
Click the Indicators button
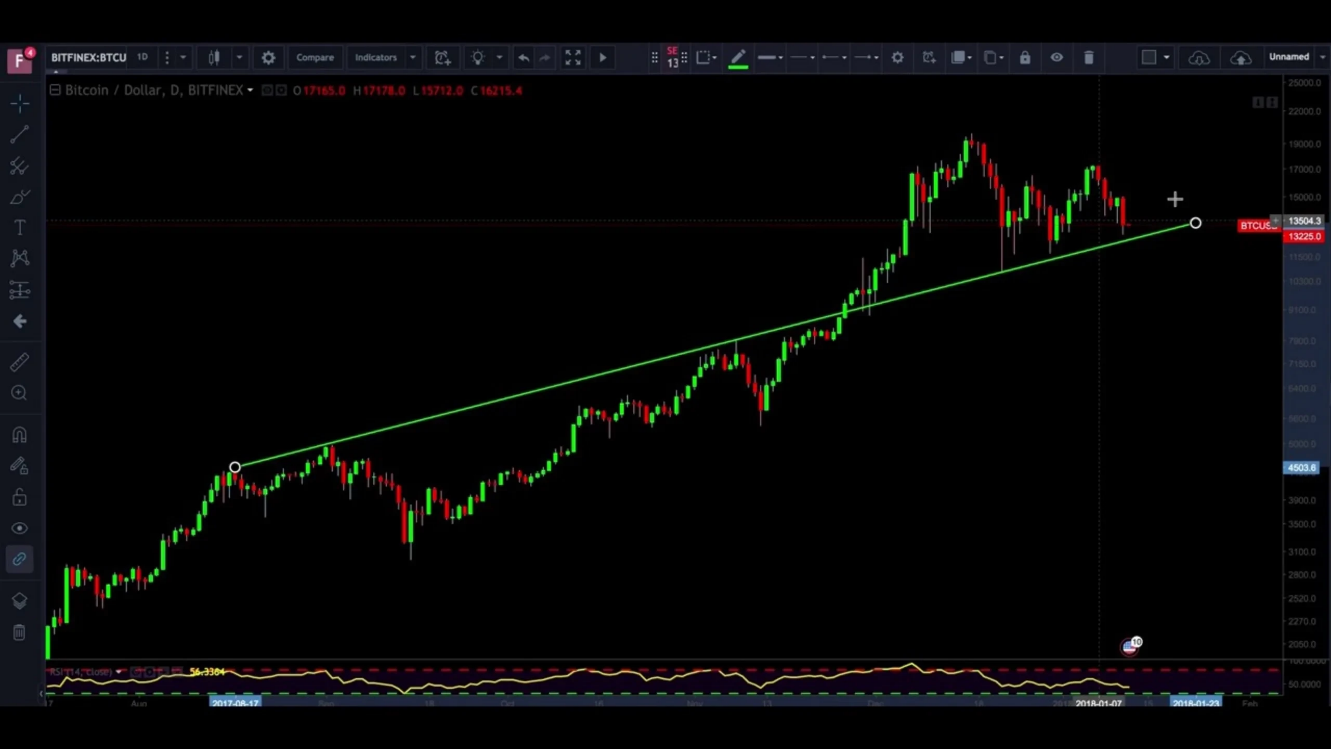376,58
